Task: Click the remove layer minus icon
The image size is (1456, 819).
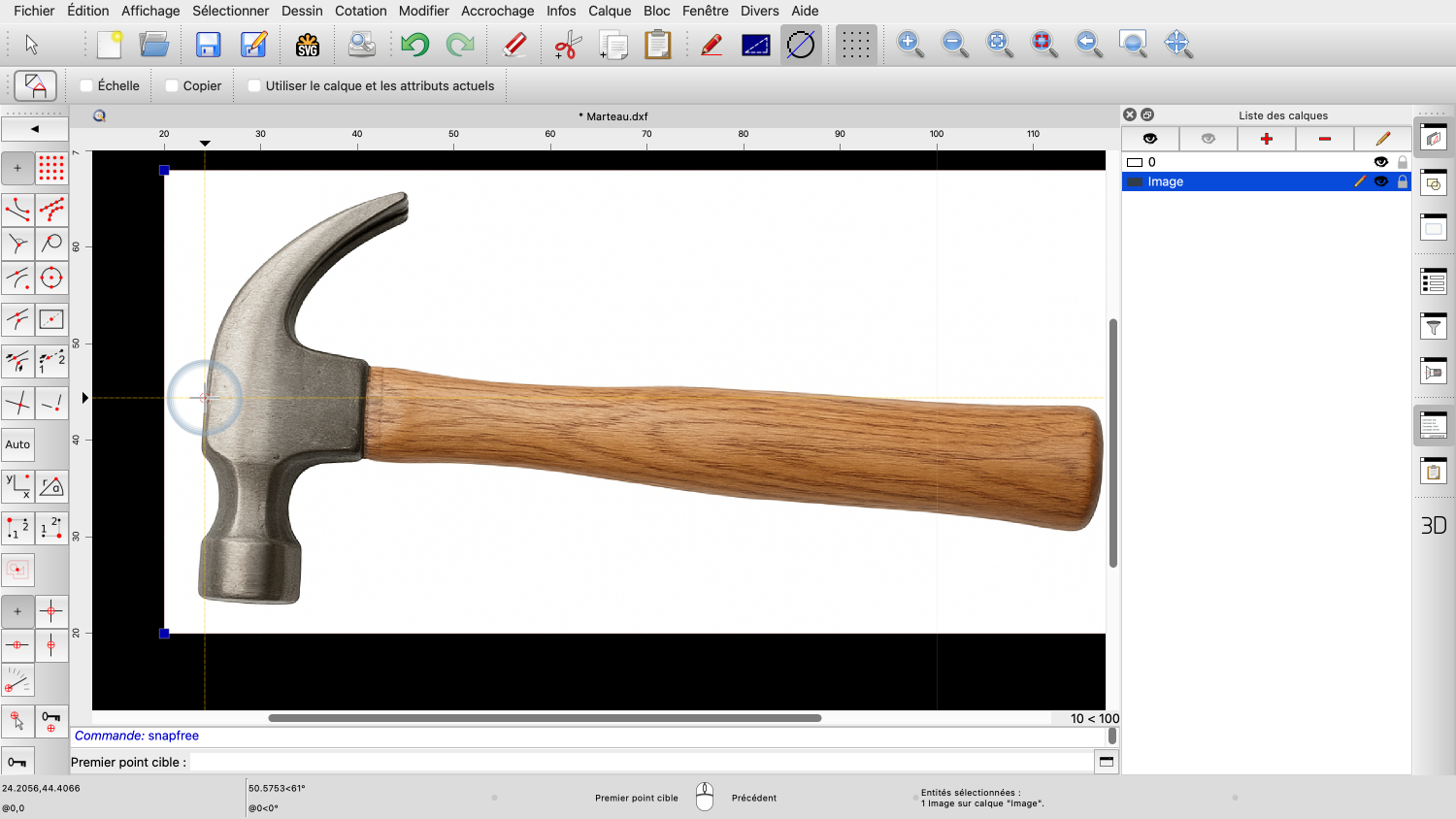Action: point(1324,139)
